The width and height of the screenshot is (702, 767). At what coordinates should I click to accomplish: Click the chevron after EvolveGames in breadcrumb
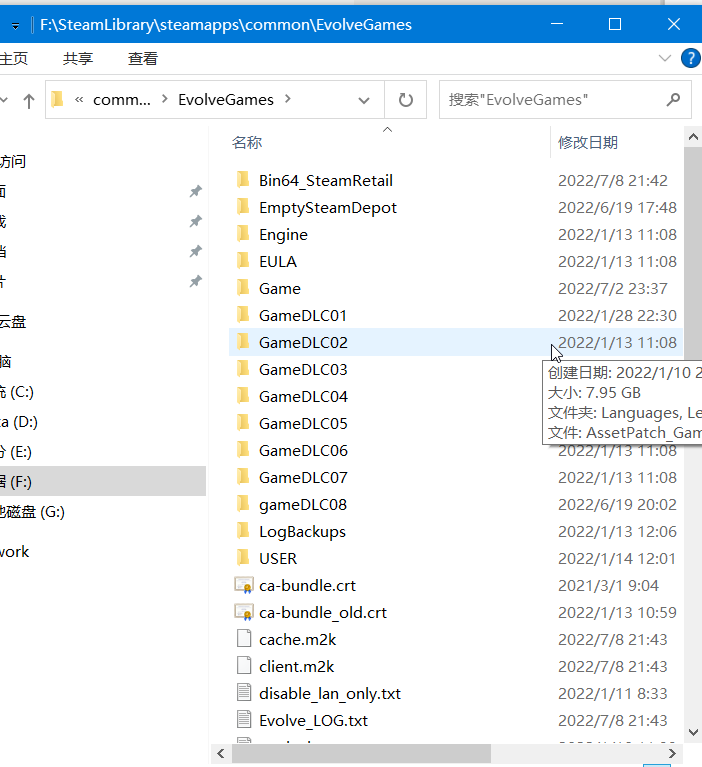(x=288, y=99)
